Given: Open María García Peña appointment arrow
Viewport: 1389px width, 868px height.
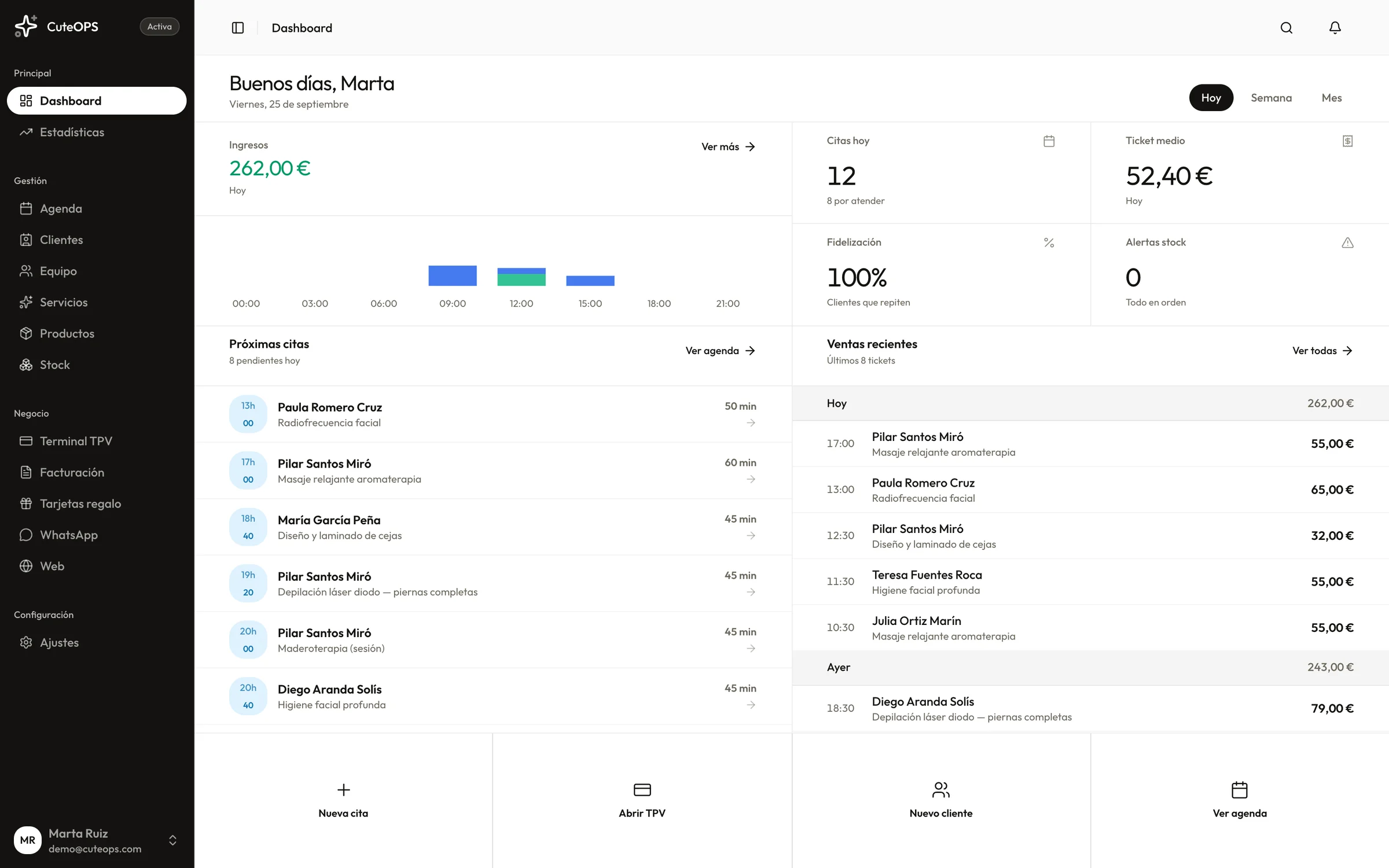Looking at the screenshot, I should tap(751, 536).
